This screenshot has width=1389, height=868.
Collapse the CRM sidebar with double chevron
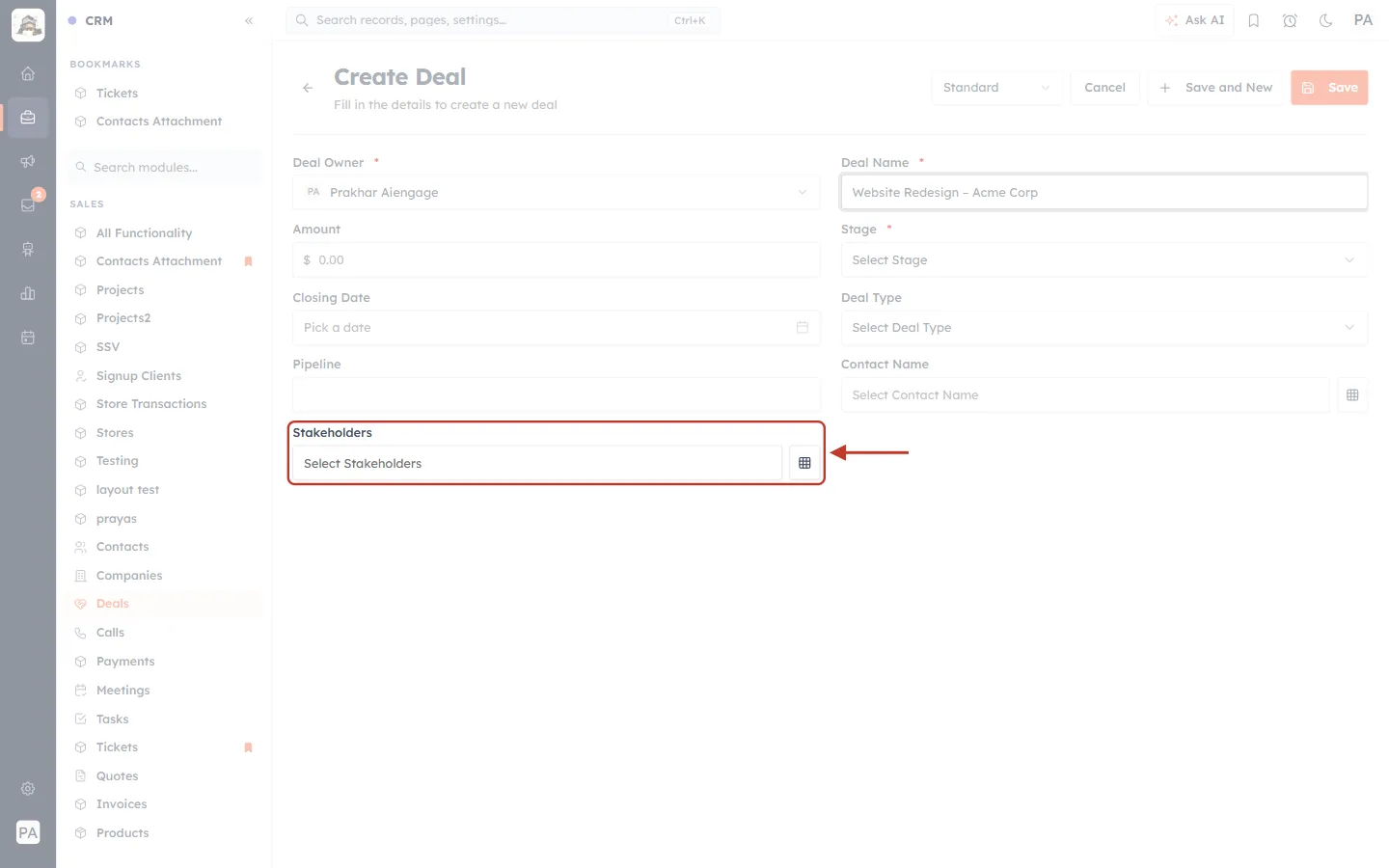pos(249,20)
